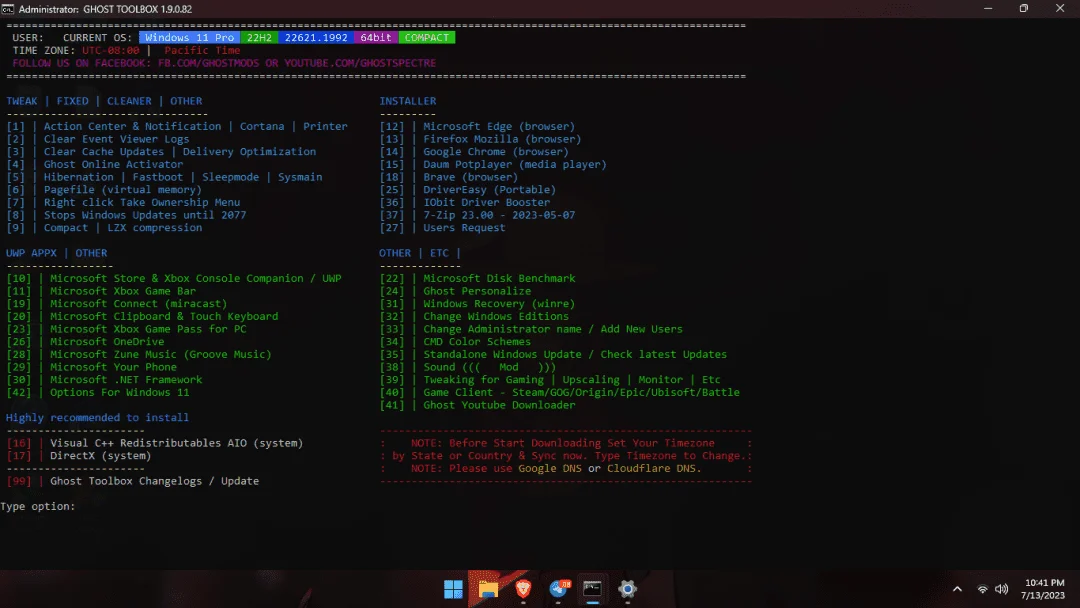Click 'Microsoft Disk Benchmark' option 22

click(x=477, y=278)
